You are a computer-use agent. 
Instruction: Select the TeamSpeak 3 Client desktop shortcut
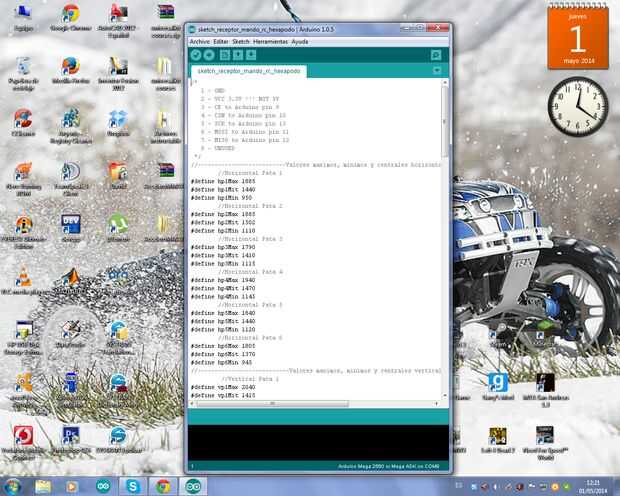(71, 179)
